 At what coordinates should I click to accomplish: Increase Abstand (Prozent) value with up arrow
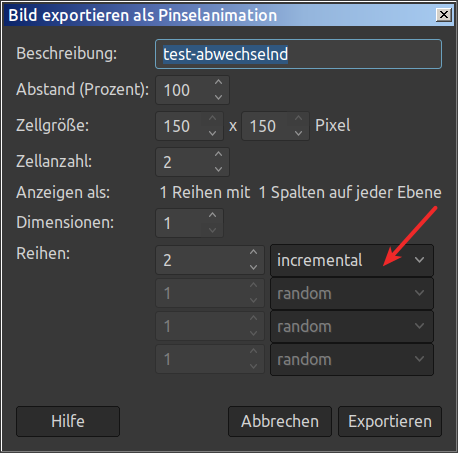218,82
